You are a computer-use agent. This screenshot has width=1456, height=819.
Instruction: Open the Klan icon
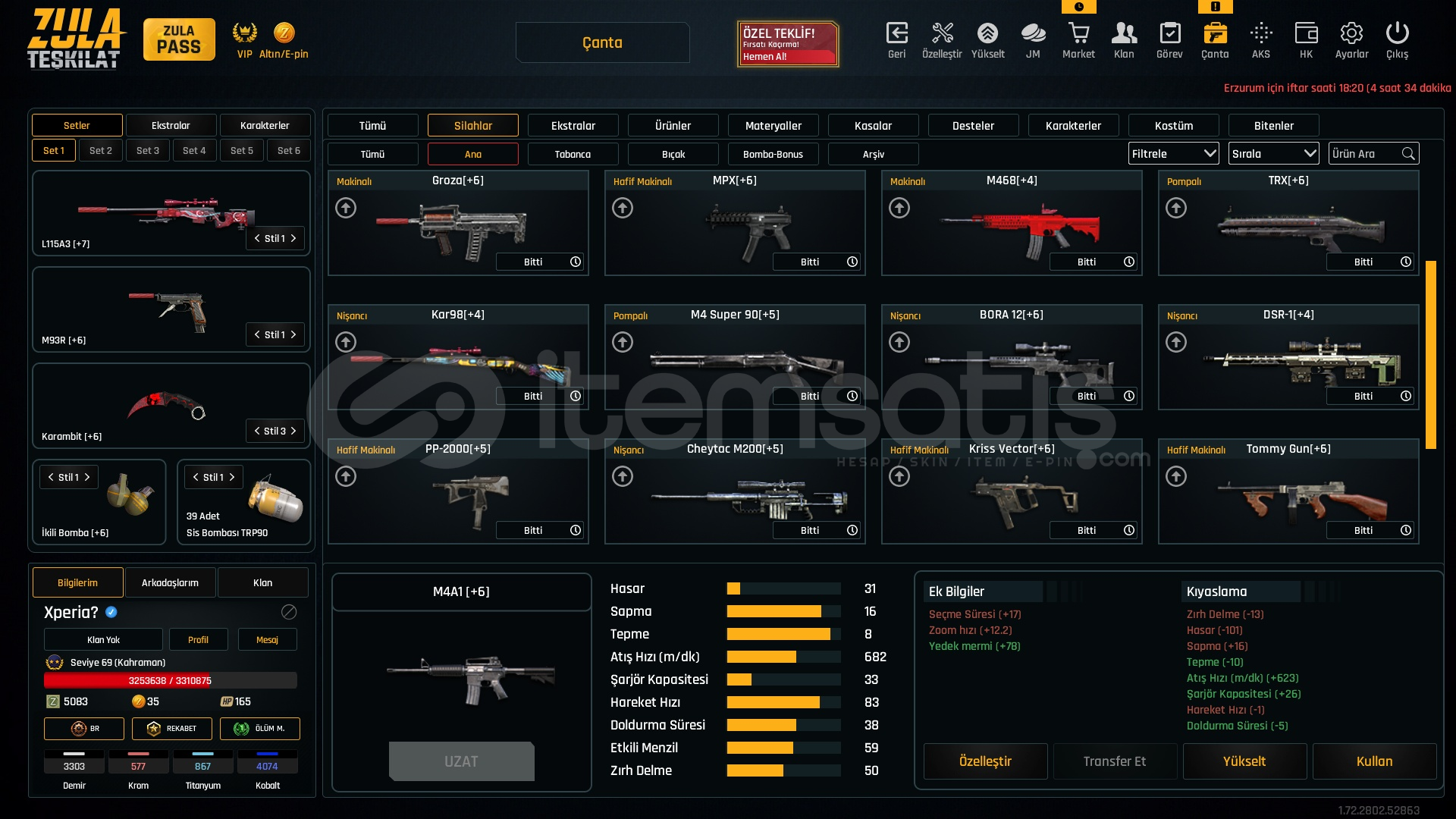(1124, 33)
